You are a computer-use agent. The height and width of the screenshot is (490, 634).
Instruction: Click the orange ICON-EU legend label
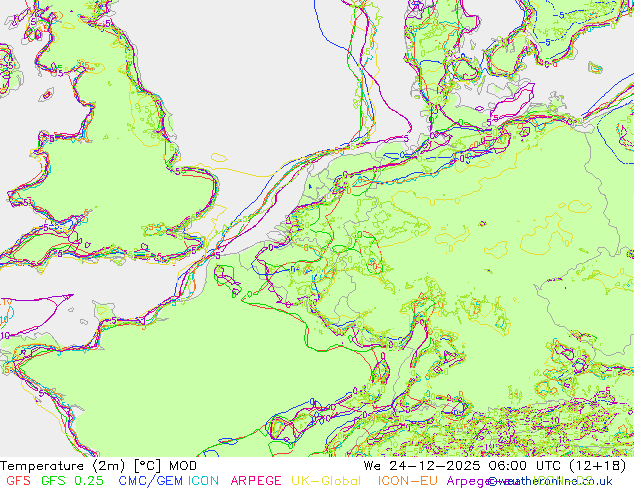408,481
